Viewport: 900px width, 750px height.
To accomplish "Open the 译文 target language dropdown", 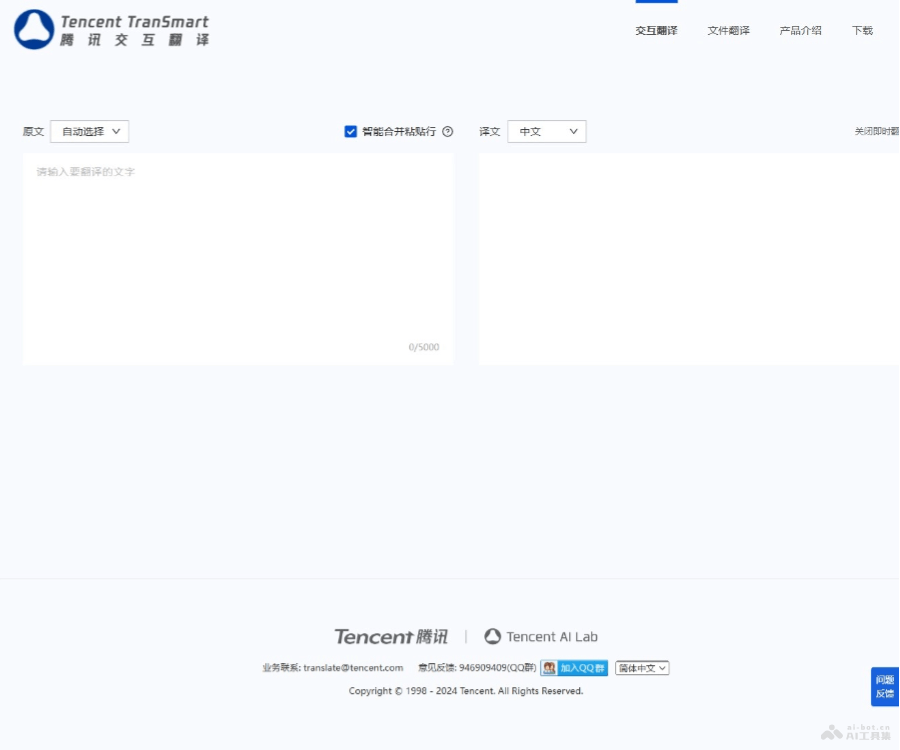I will click(546, 131).
